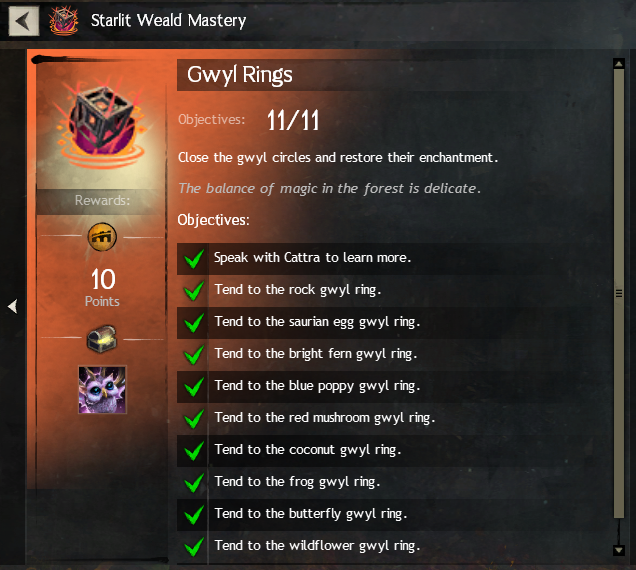Viewport: 636px width, 570px height.
Task: Click the checkmark beside butterfly gwyl ring
Action: pos(193,515)
